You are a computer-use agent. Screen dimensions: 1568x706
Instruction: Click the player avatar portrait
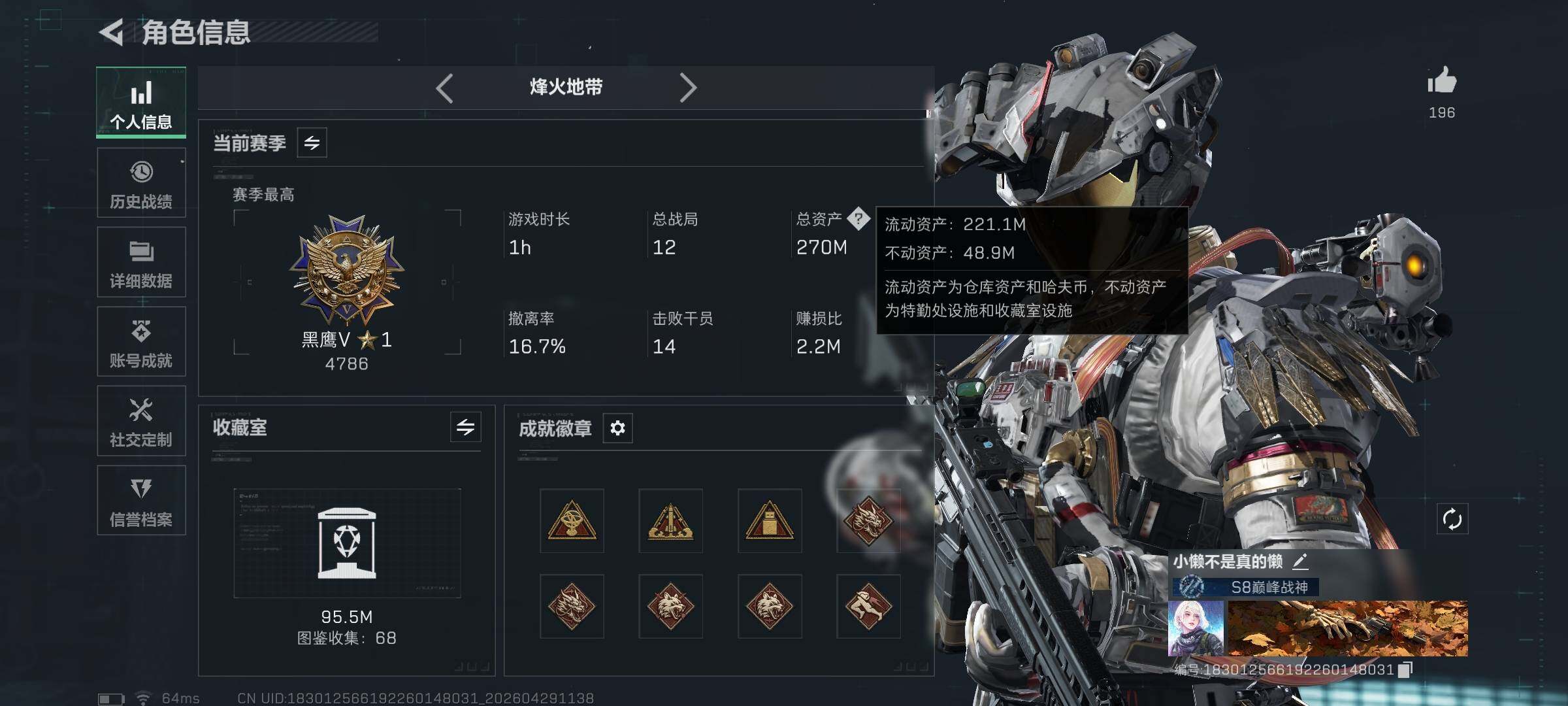1196,628
